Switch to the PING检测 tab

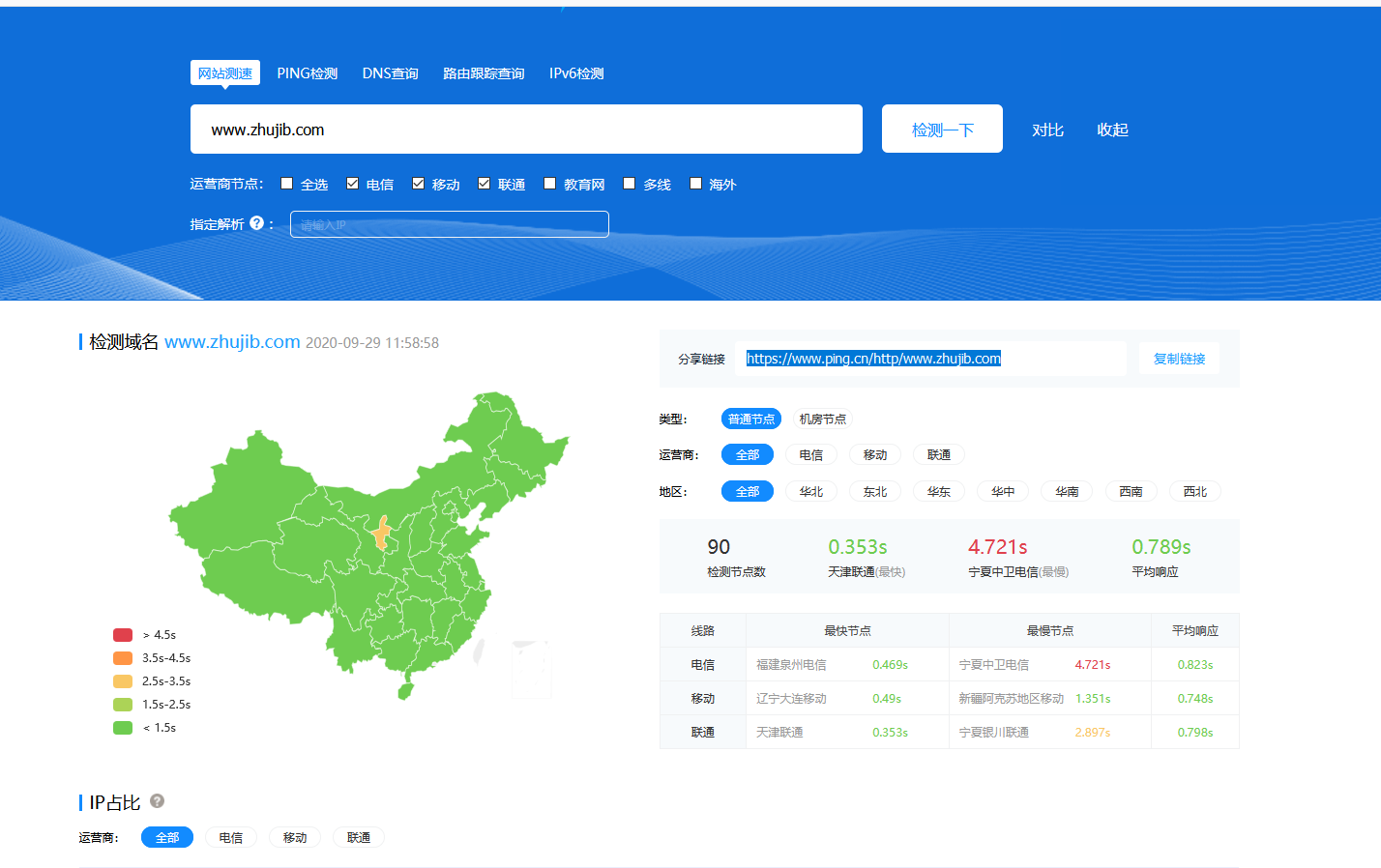tap(308, 73)
